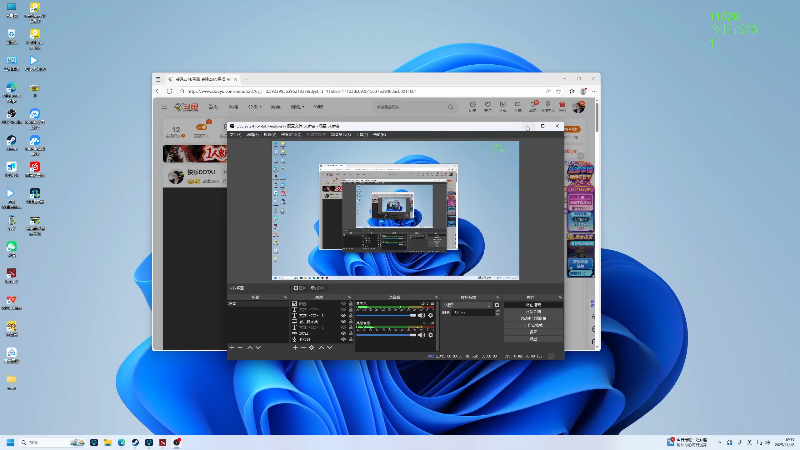Move the source down in OBS Sources dock
This screenshot has height=450, width=800.
(330, 347)
